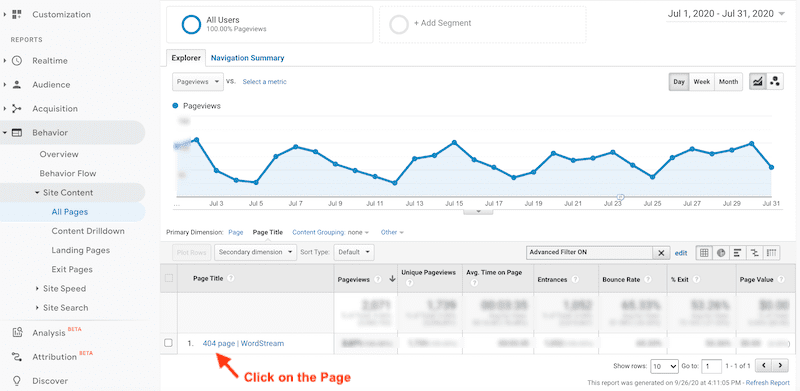Select the Data table view icon

tap(705, 252)
